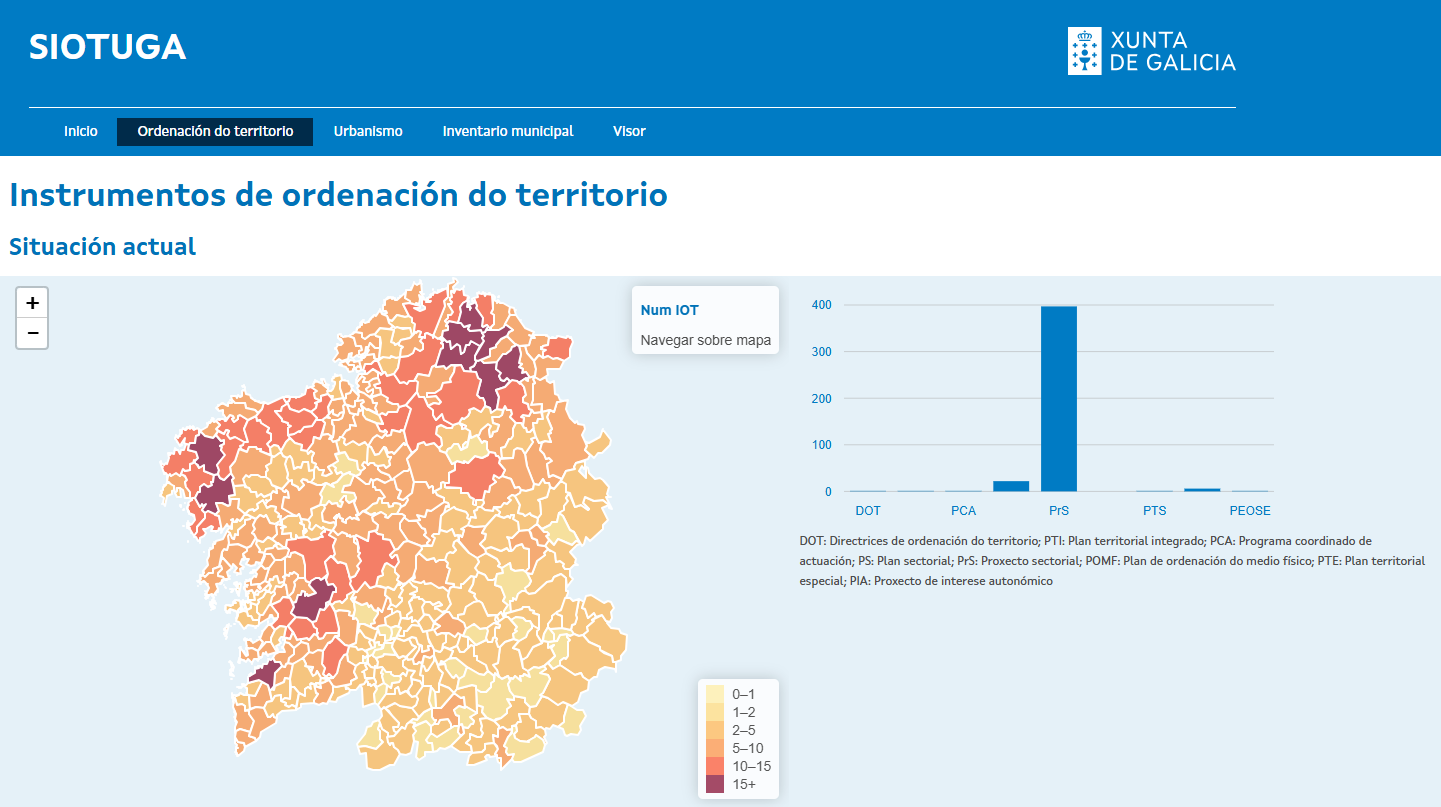Click the 2–5 legend color swatch
Image resolution: width=1441 pixels, height=807 pixels.
pyautogui.click(x=715, y=730)
